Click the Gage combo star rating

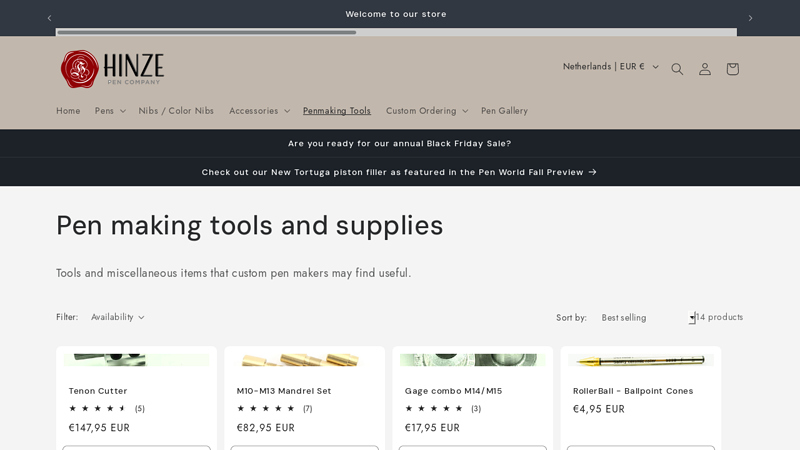click(434, 408)
